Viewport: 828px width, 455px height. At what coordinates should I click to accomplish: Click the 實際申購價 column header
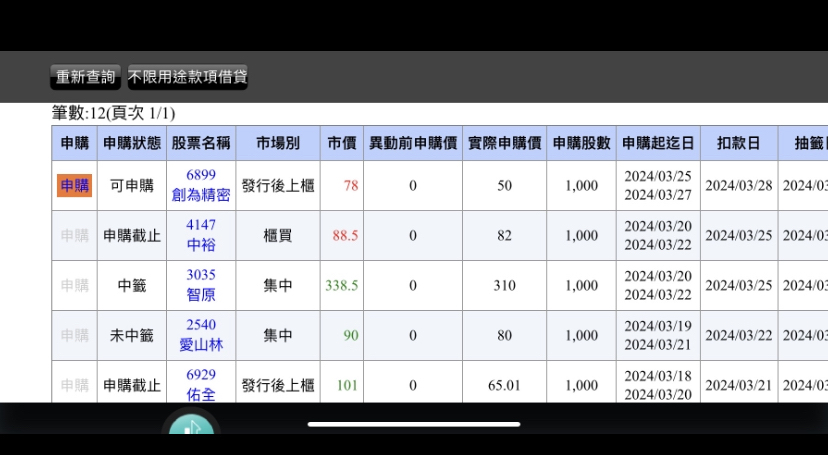point(504,143)
